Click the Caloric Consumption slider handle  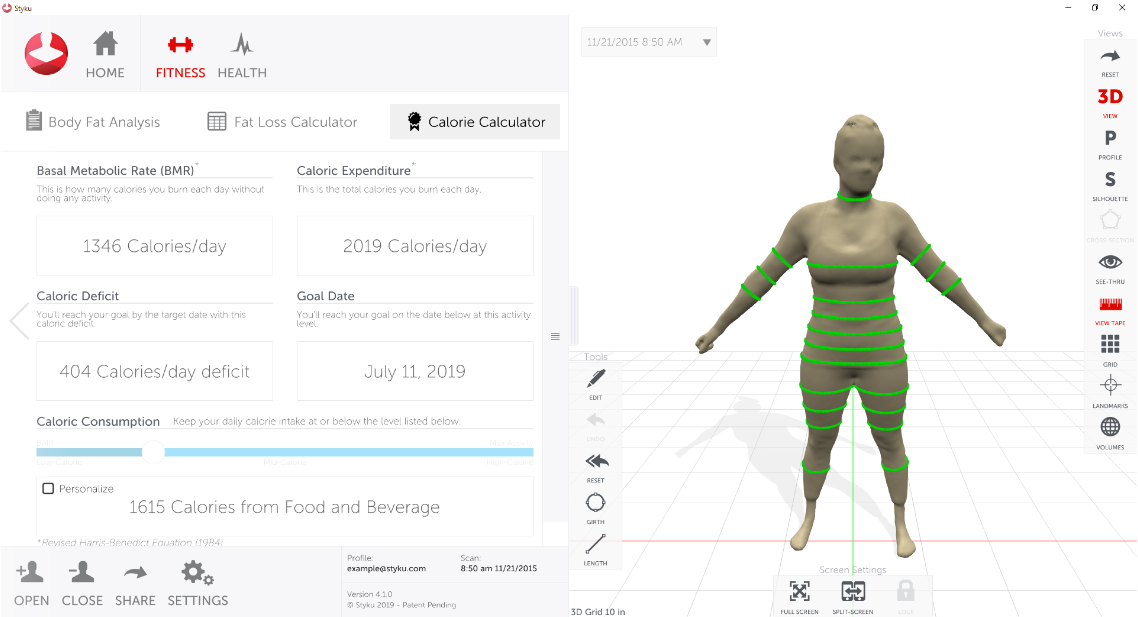click(153, 452)
